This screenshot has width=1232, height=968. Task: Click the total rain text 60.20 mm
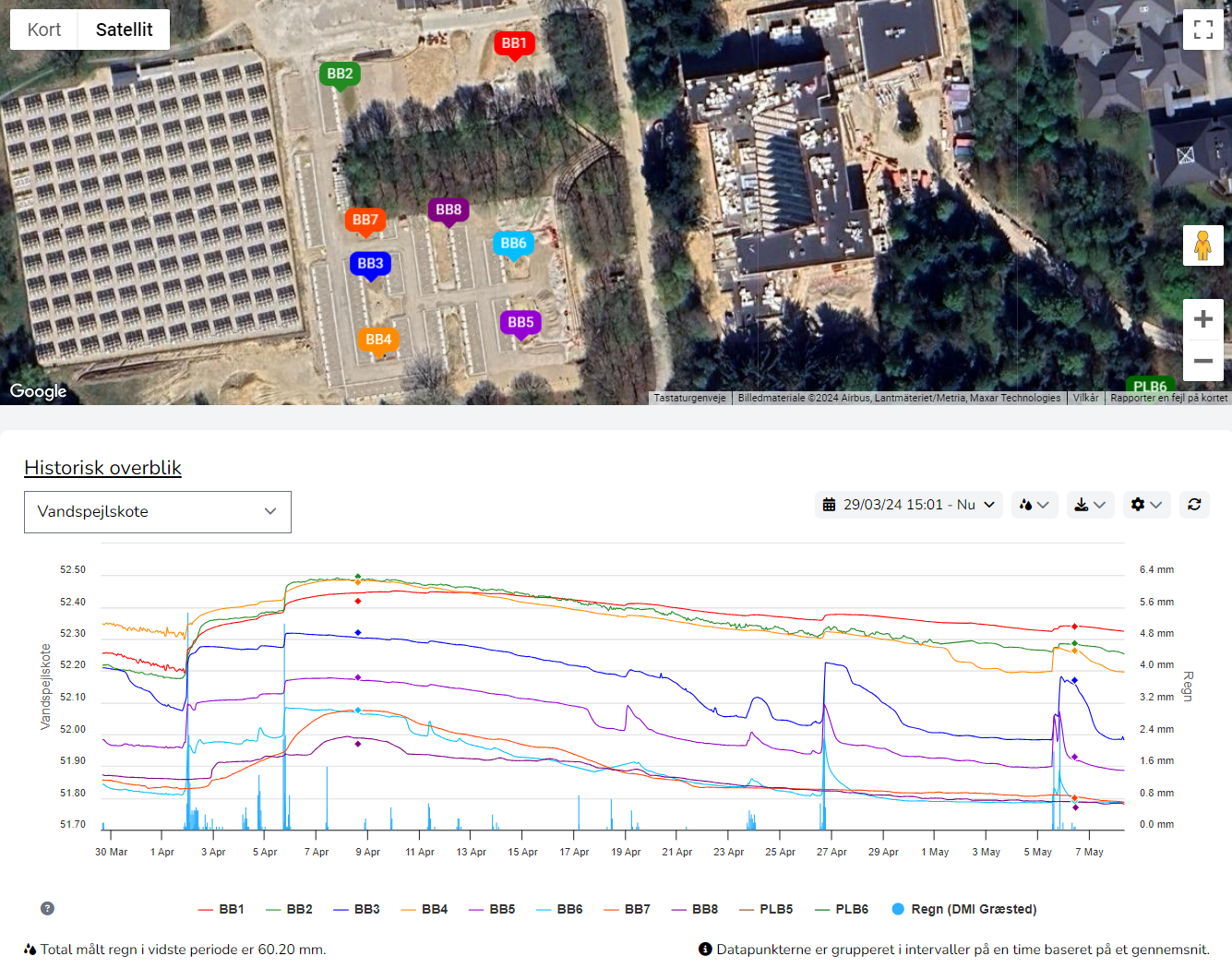pos(183,950)
